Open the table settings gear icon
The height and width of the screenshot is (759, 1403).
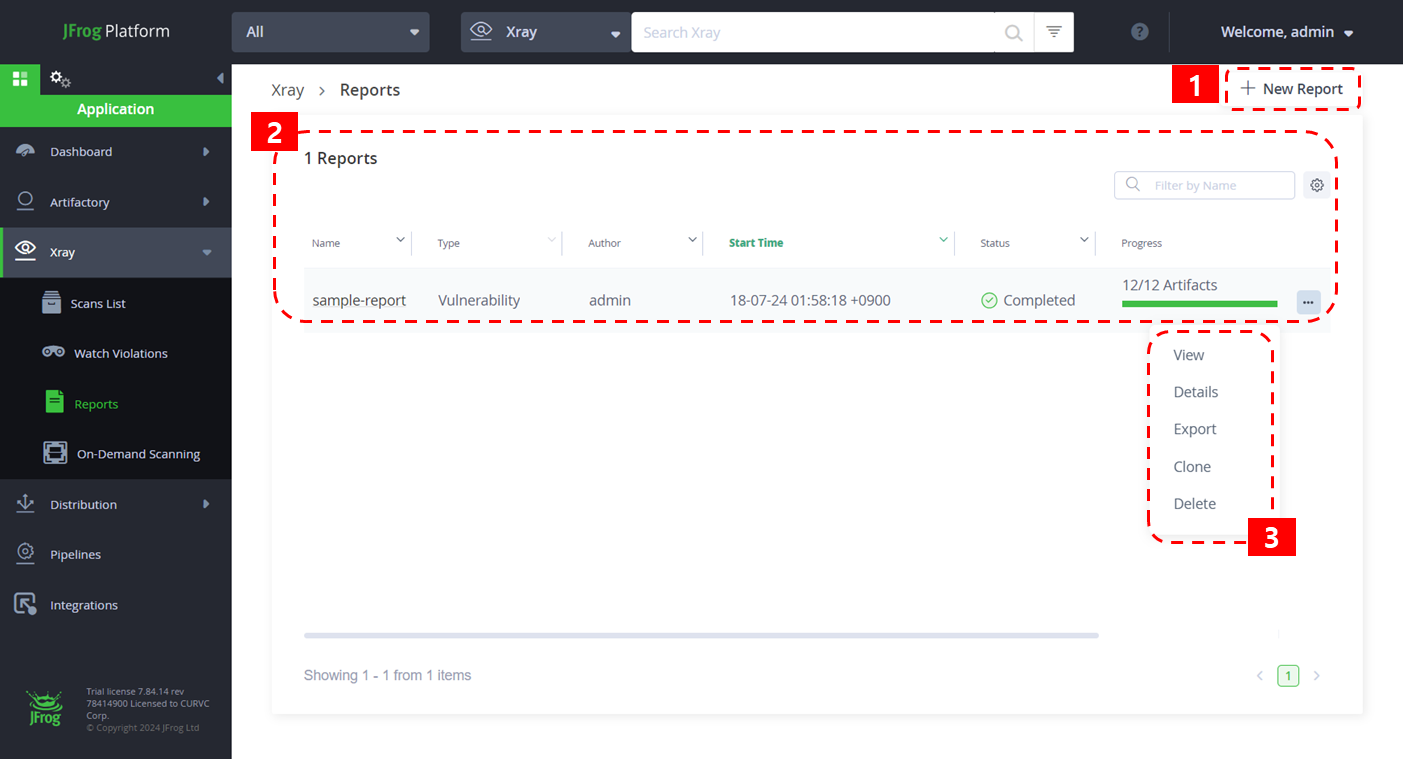(1317, 185)
